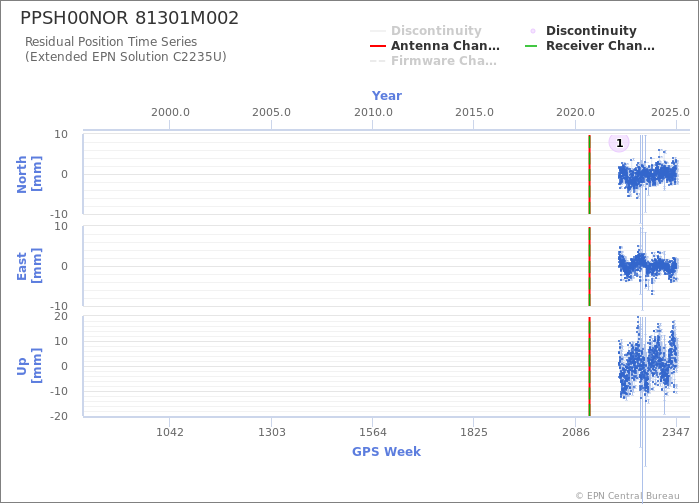The height and width of the screenshot is (504, 700).
Task: Click GPS week tick label 1042
Action: pyautogui.click(x=170, y=432)
